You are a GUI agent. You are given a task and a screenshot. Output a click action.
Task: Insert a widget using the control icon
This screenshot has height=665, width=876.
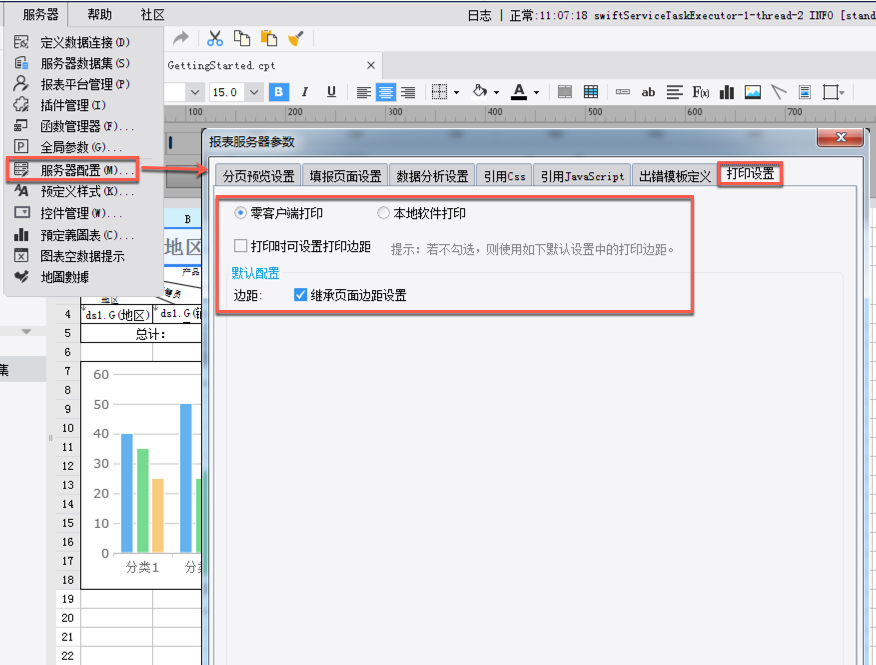tap(622, 92)
